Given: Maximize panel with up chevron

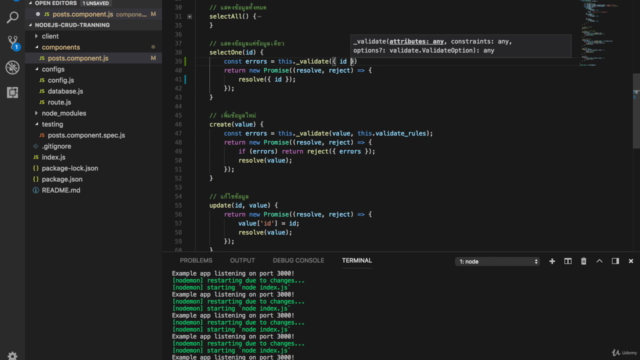Looking at the screenshot, I should coord(599,261).
